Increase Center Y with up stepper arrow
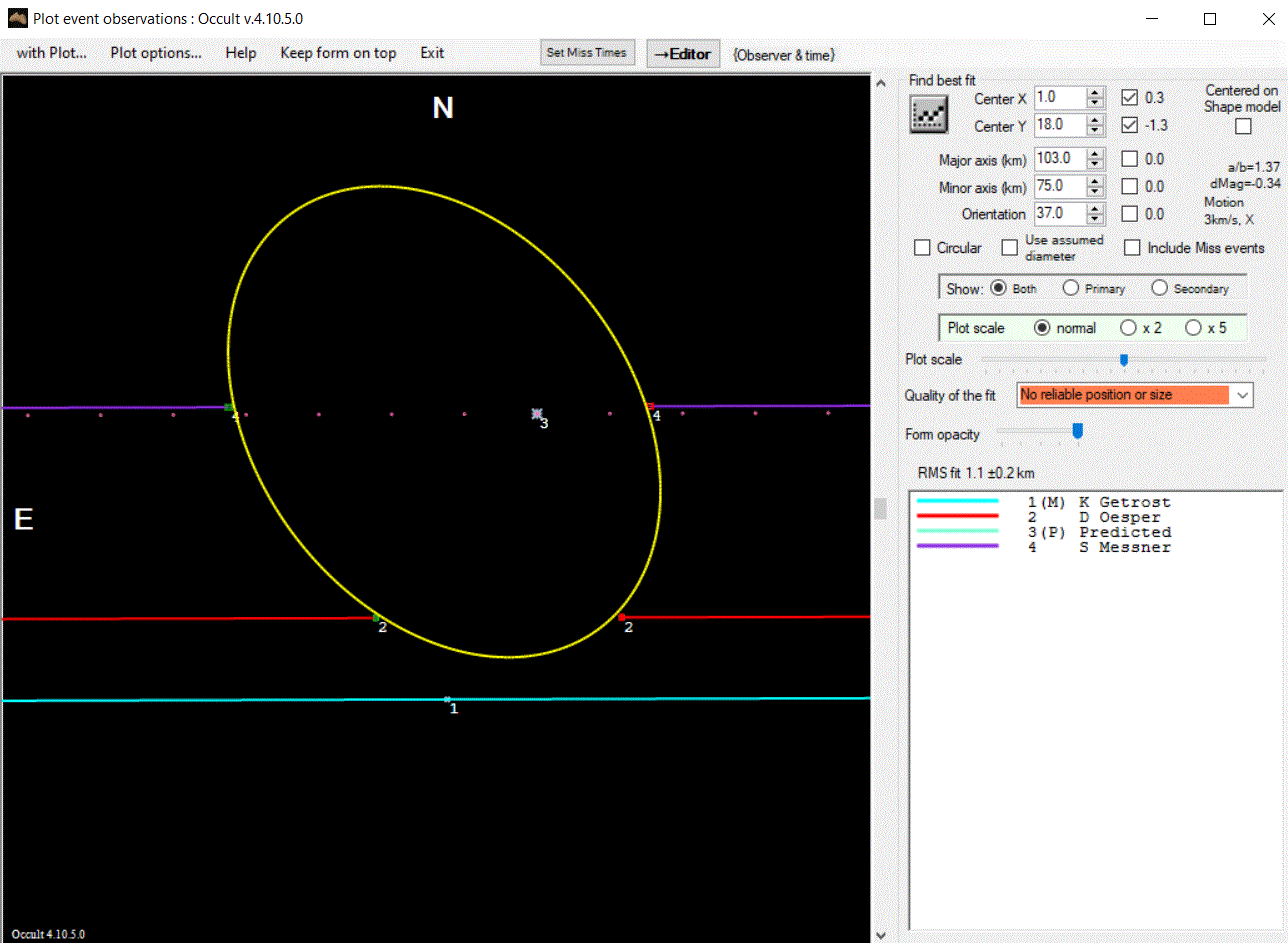 [x=1096, y=120]
